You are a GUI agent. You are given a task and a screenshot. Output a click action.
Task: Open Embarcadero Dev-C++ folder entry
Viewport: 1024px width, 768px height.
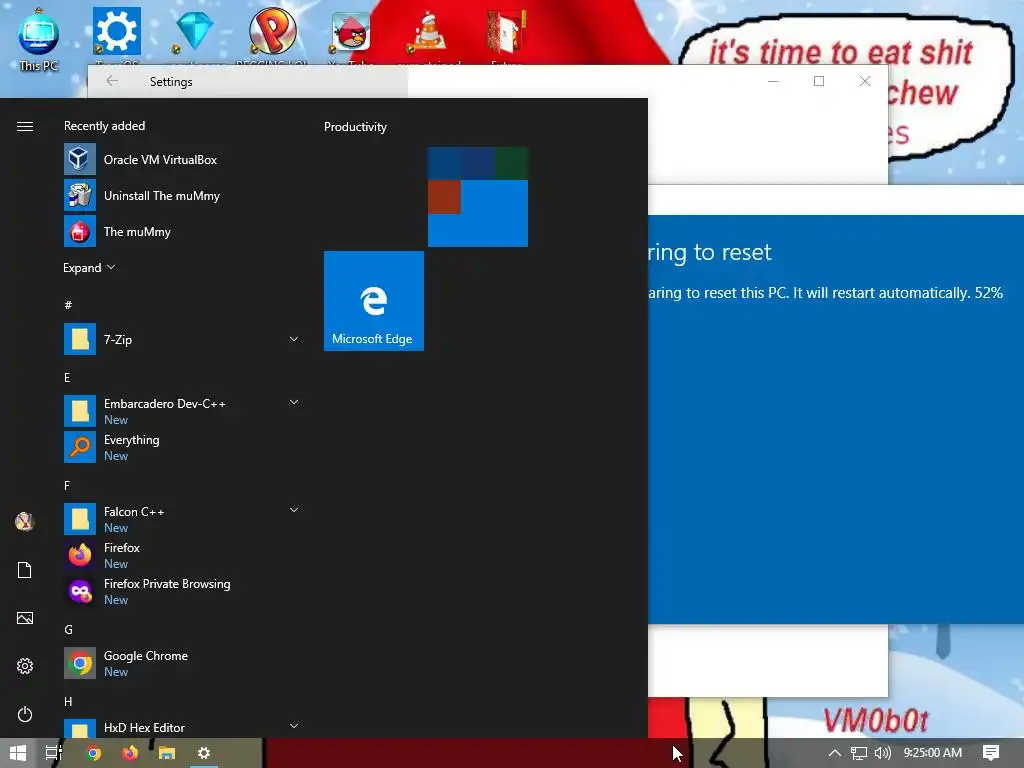tap(182, 411)
